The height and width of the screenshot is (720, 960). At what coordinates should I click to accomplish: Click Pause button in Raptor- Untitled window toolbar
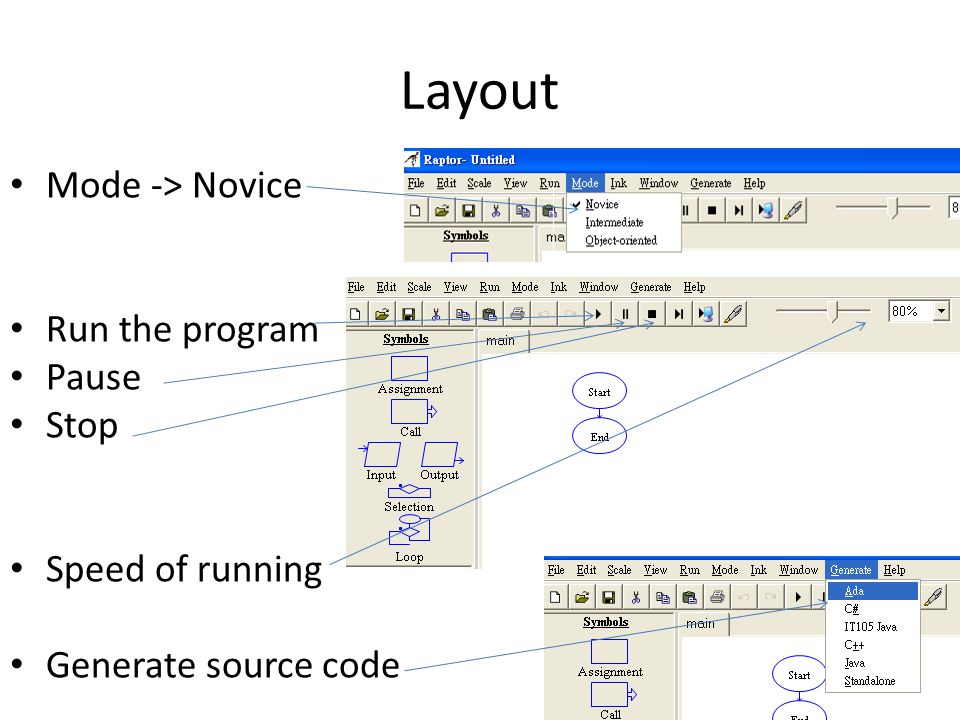pyautogui.click(x=686, y=211)
